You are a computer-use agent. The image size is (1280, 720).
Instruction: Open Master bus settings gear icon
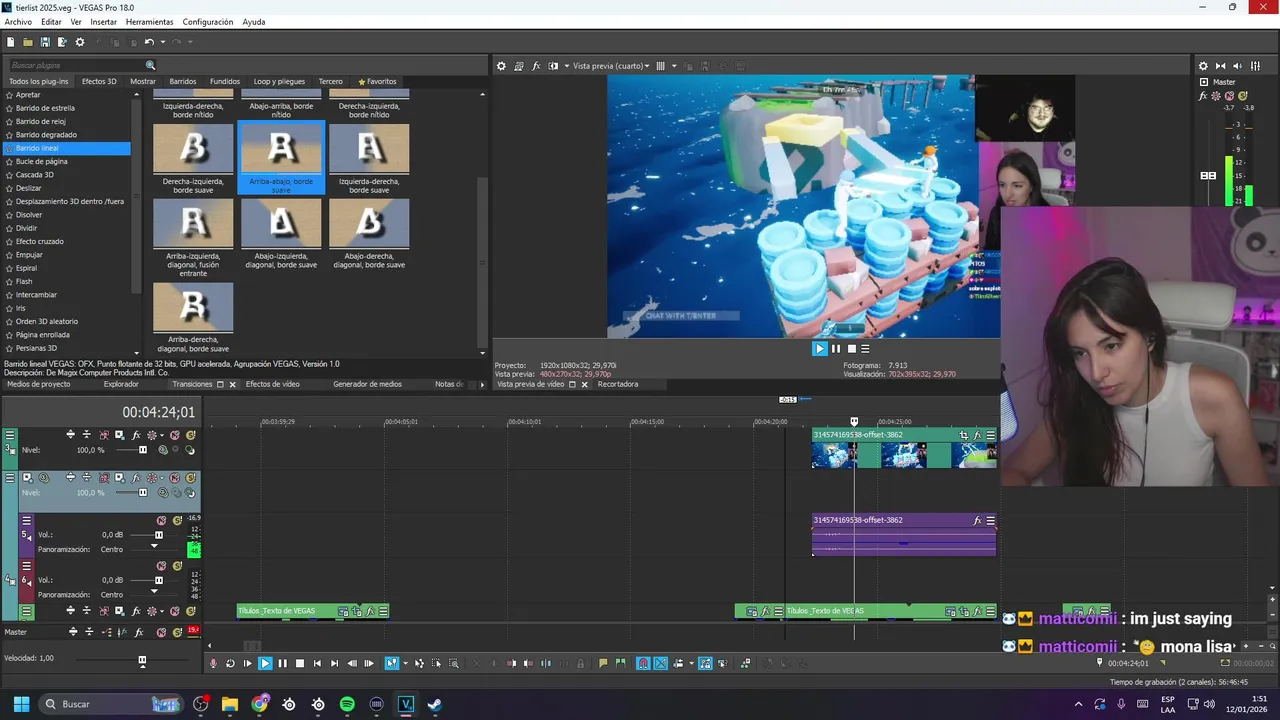[1203, 66]
